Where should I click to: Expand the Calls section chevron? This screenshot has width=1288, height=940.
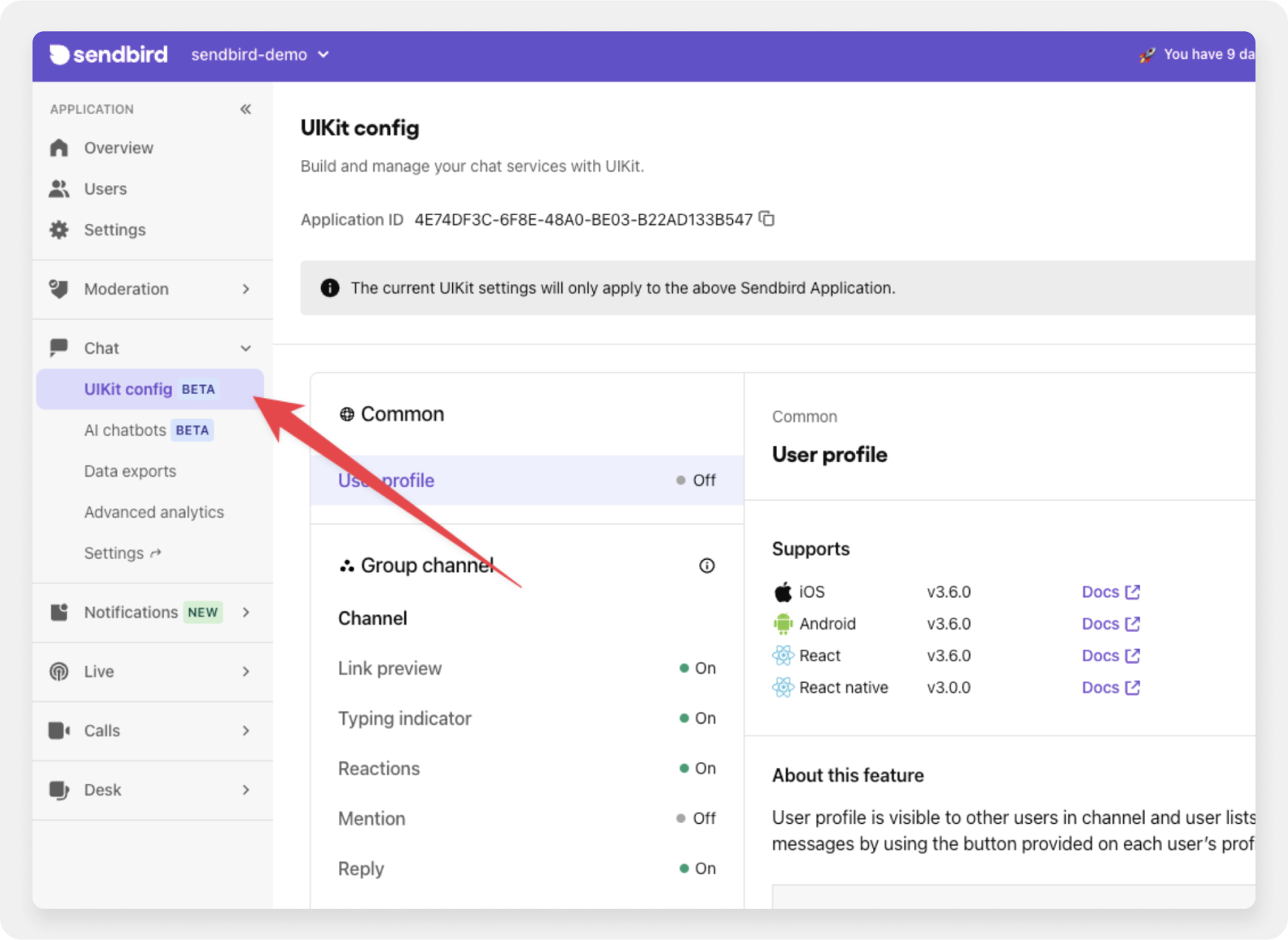[x=245, y=731]
